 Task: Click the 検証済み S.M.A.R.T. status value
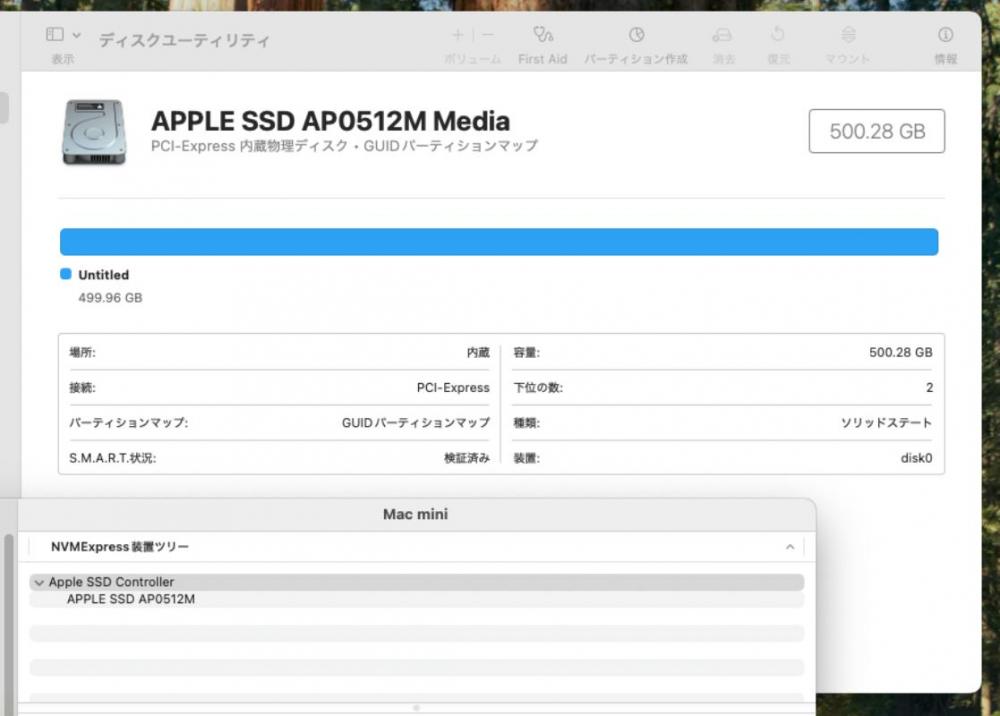coord(467,458)
